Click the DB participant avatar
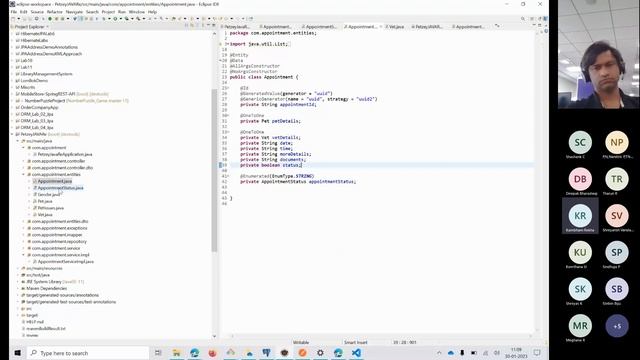 point(580,179)
